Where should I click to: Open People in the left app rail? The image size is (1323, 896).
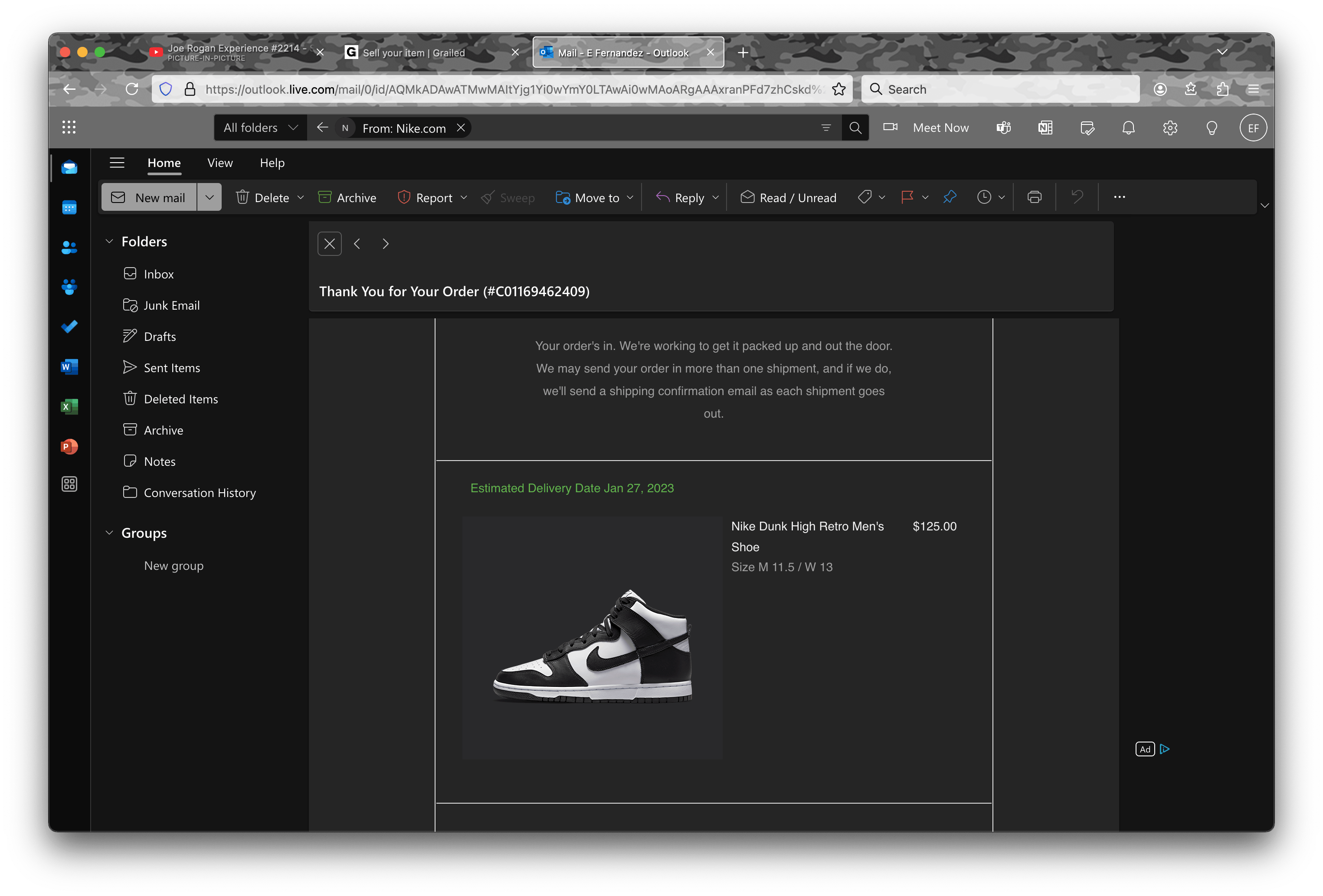[x=69, y=248]
